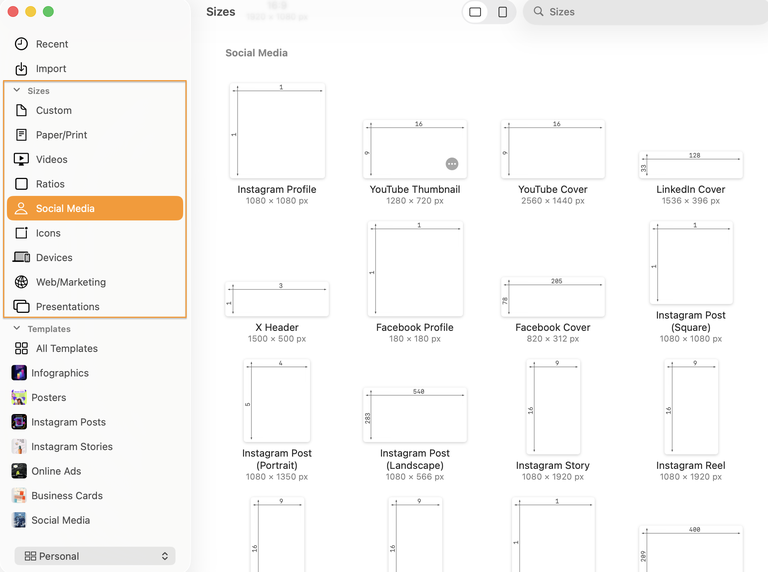Open the Personal workspace dropdown
This screenshot has height=572, width=768.
[95, 556]
